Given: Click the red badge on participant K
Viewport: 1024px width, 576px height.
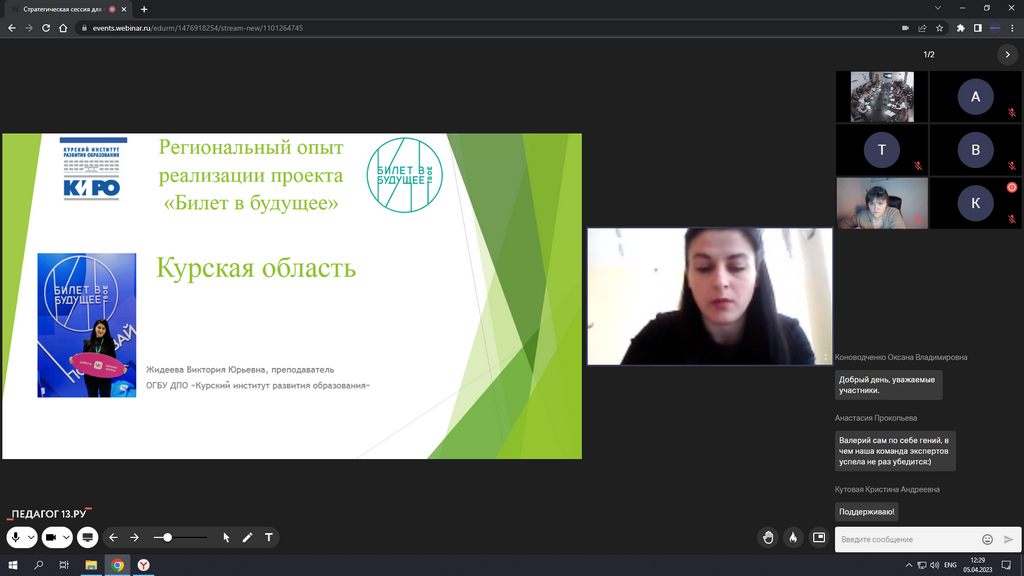Looking at the screenshot, I should click(x=1012, y=187).
